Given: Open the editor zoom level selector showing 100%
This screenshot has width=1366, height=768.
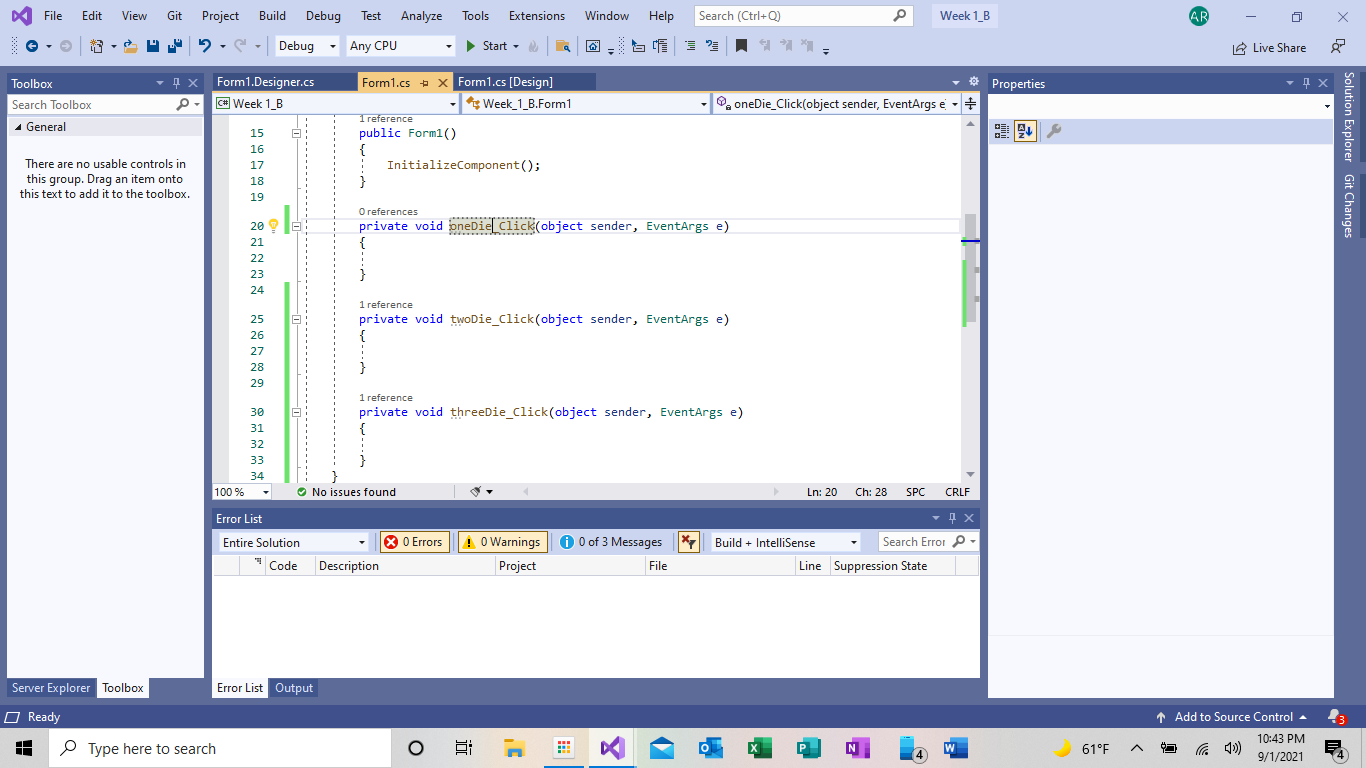Looking at the screenshot, I should [239, 491].
